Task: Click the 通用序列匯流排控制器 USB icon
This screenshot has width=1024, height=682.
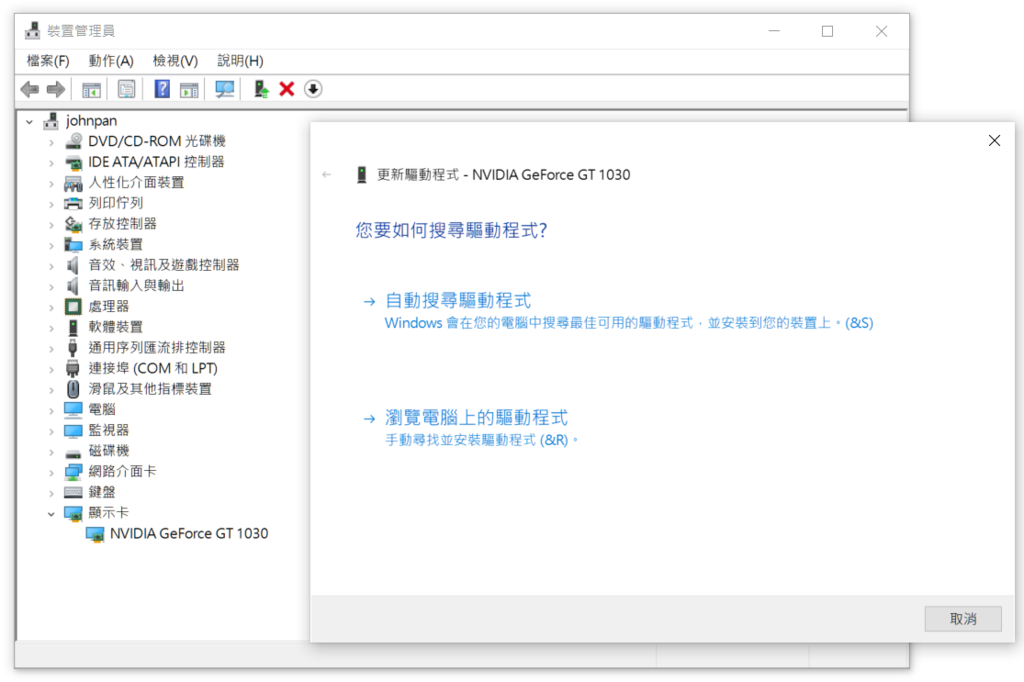Action: 73,348
